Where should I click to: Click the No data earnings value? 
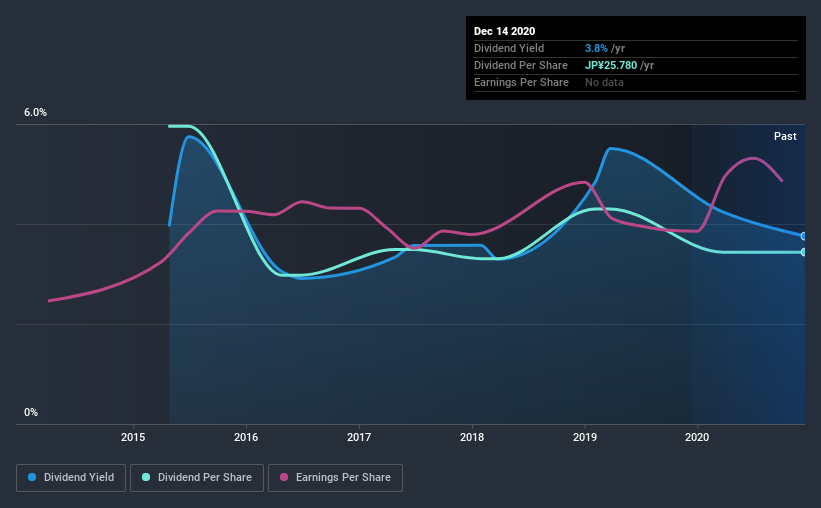pos(604,82)
